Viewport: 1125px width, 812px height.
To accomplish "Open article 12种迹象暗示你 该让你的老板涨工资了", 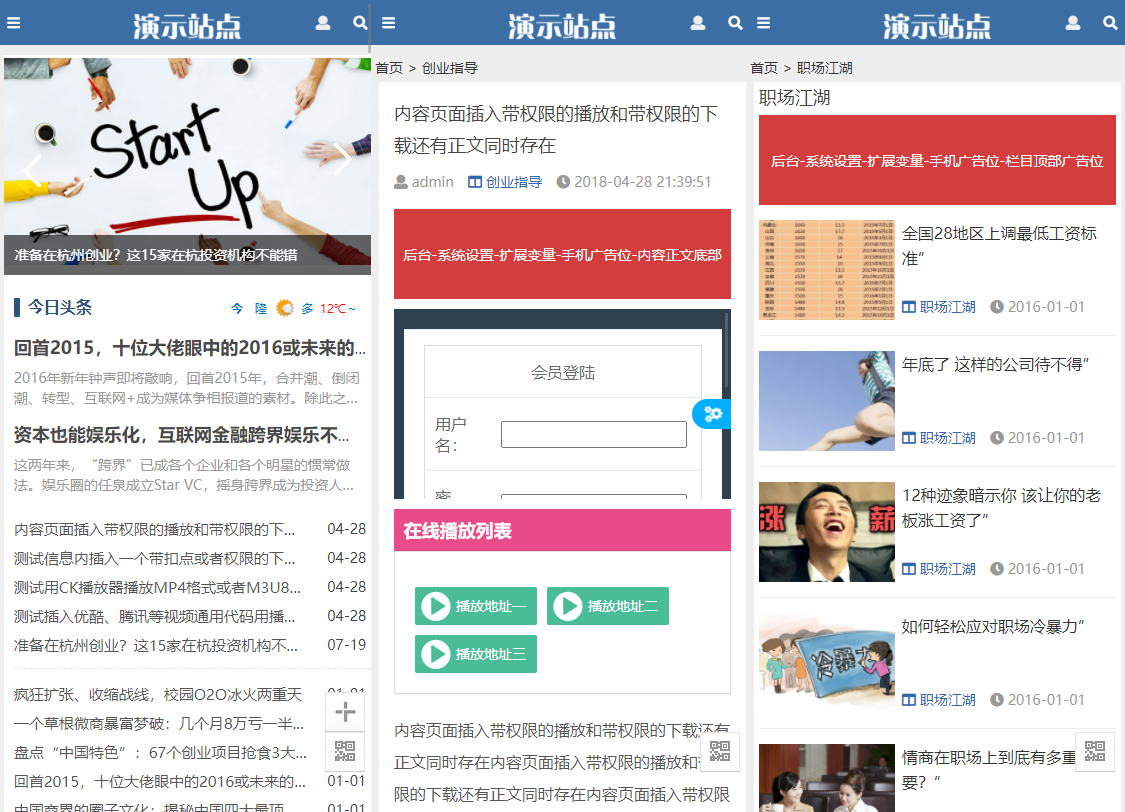I will pyautogui.click(x=1001, y=508).
